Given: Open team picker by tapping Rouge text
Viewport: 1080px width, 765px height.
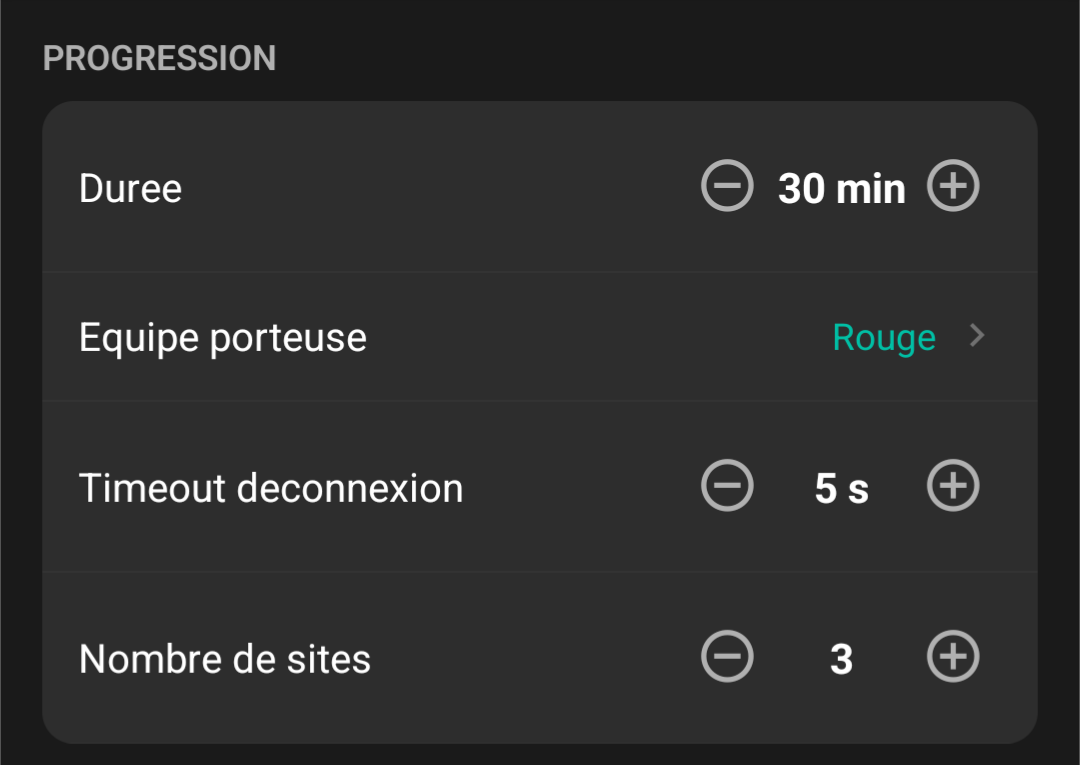Looking at the screenshot, I should 884,337.
